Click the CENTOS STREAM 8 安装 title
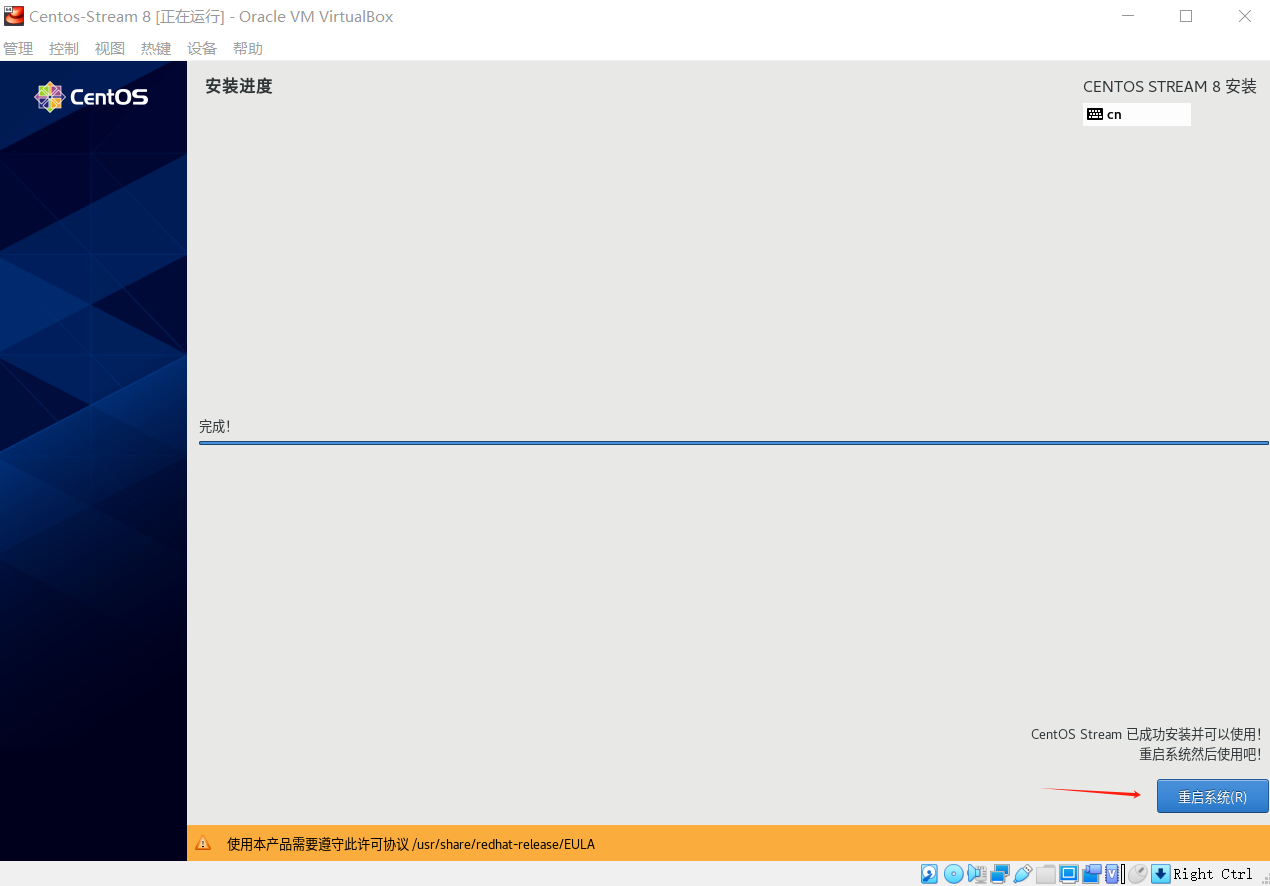 [1170, 87]
